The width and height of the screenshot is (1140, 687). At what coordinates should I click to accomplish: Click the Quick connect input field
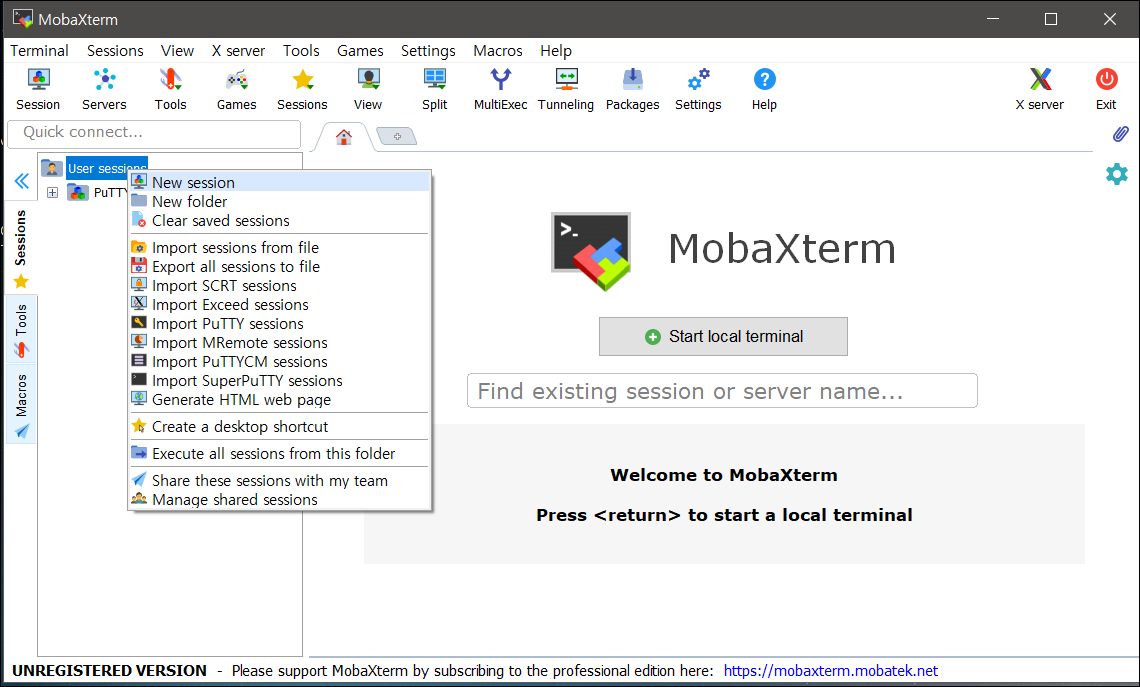pos(154,133)
